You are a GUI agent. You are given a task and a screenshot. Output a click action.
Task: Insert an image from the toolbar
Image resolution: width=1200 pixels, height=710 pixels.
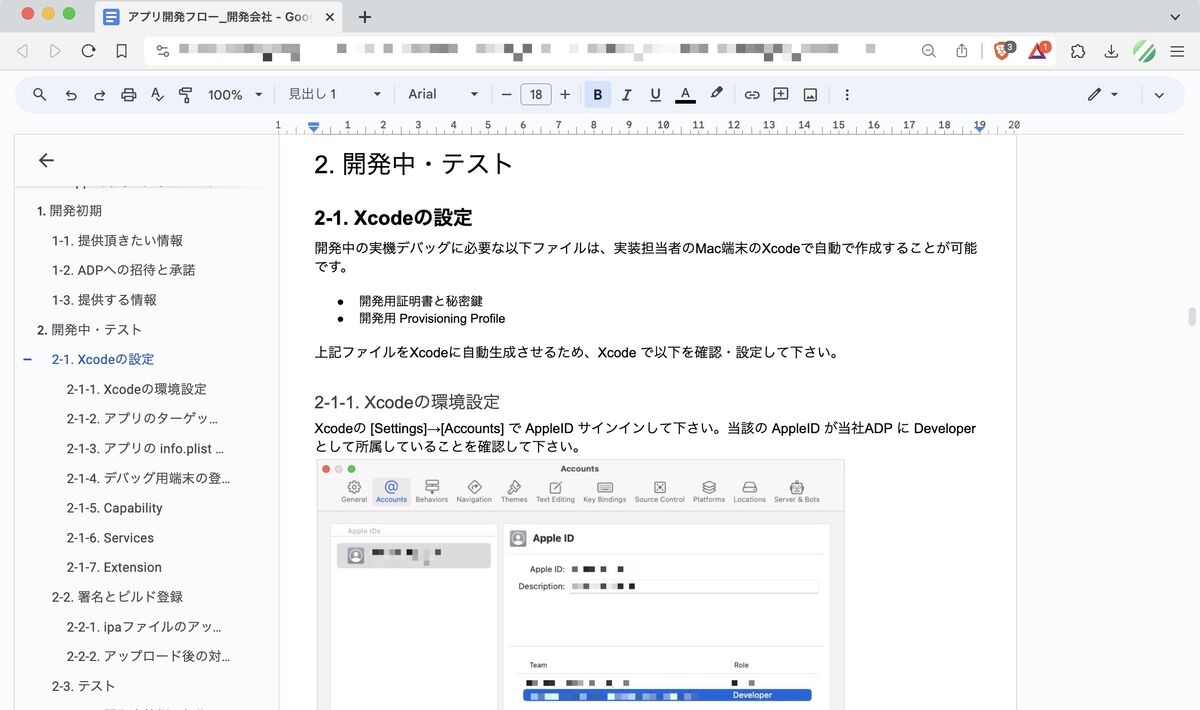point(810,95)
